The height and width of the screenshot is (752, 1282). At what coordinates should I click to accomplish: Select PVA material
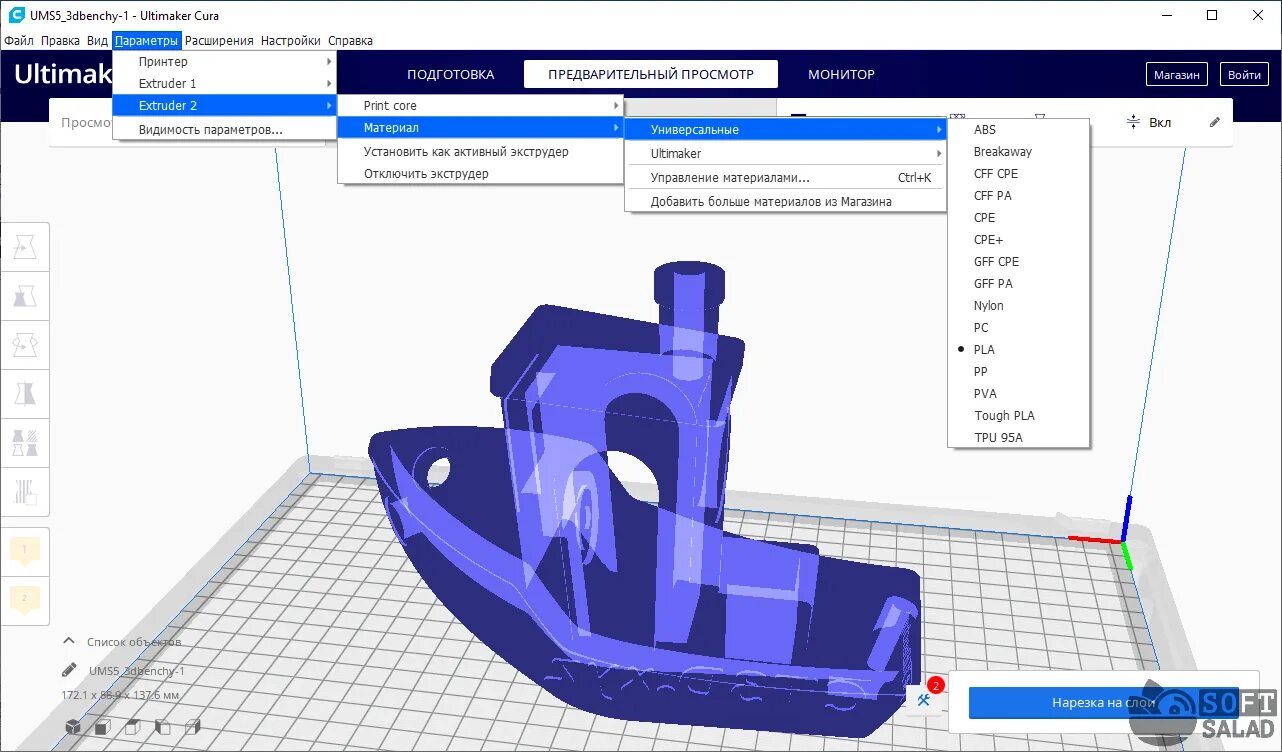(1018, 394)
